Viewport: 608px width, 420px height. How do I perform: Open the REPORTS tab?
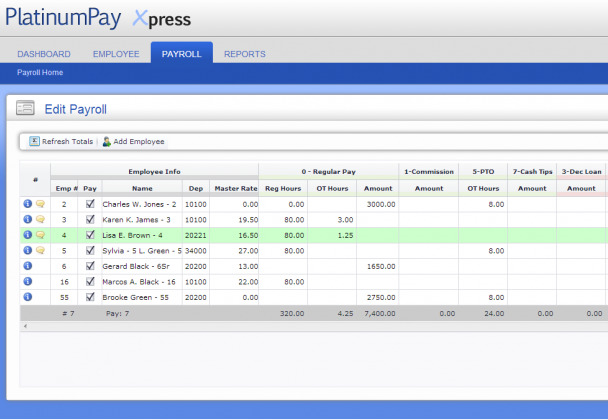click(245, 54)
